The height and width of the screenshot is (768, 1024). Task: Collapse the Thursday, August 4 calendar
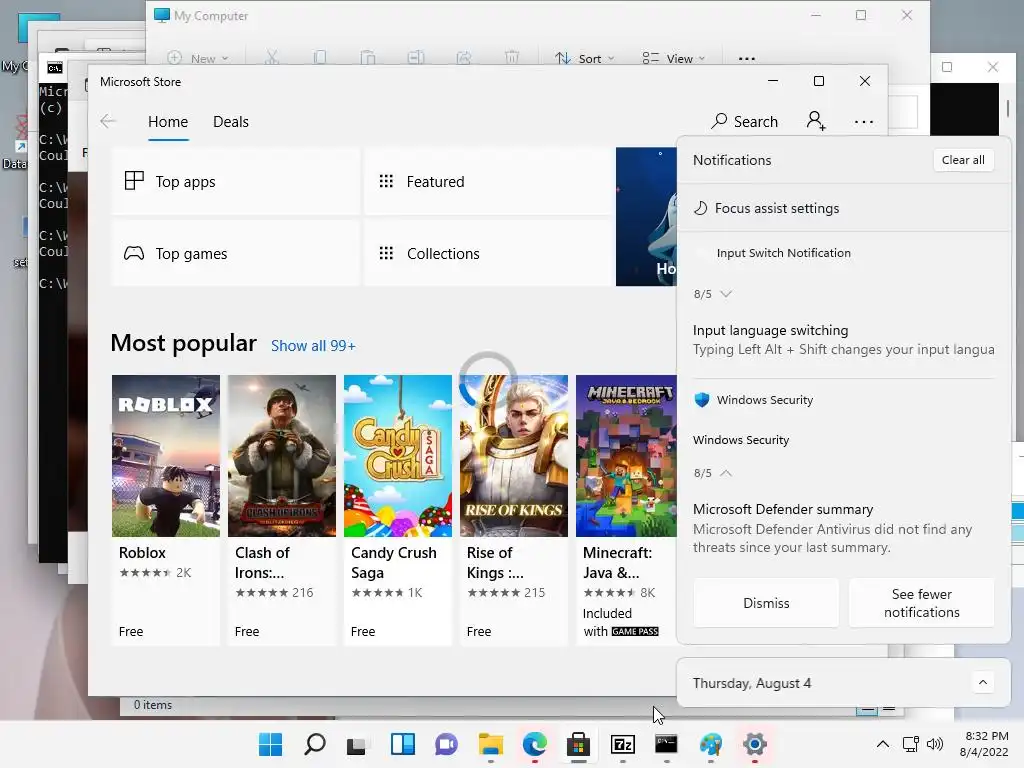click(x=983, y=683)
